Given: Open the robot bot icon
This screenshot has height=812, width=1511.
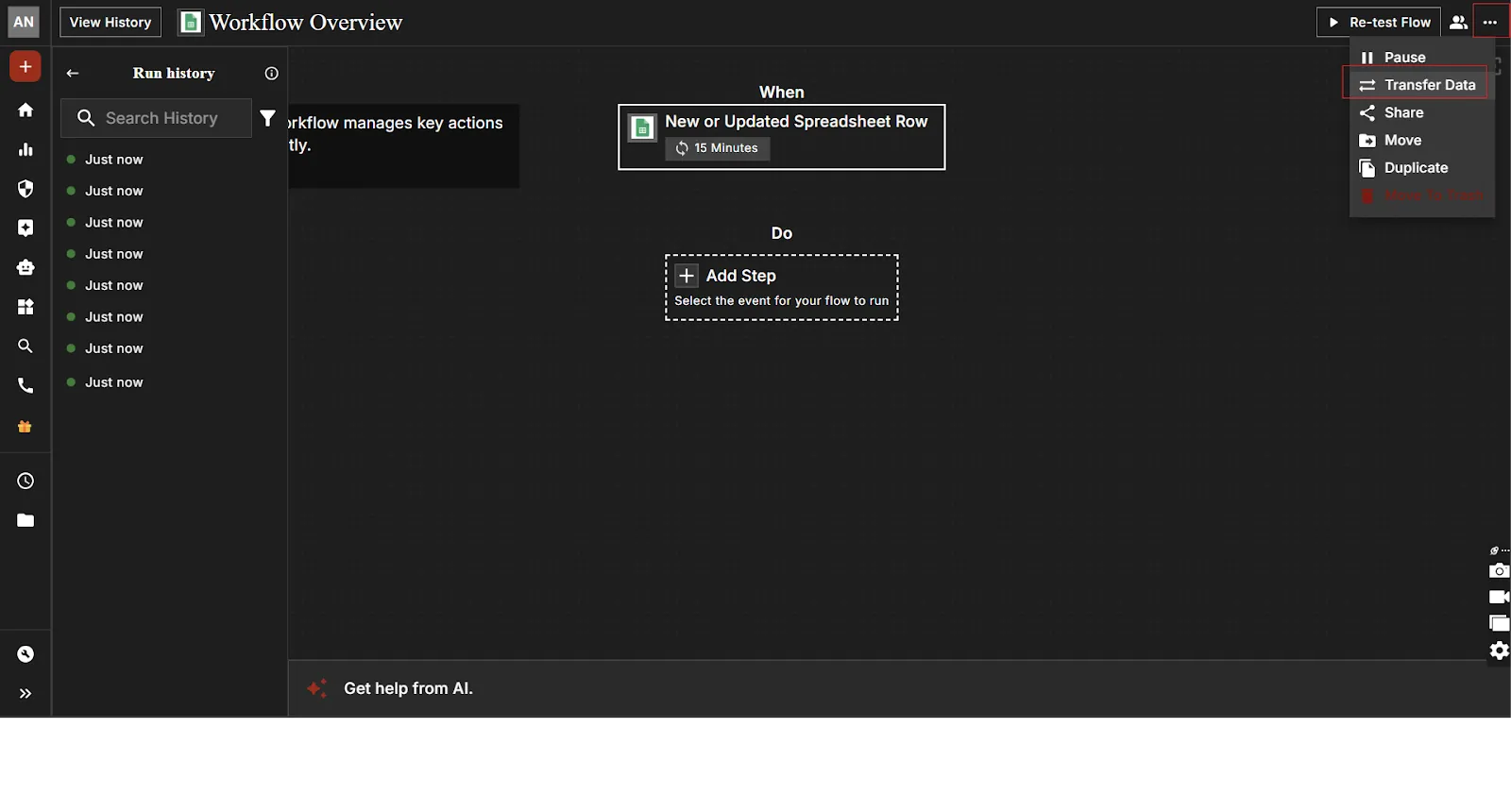Looking at the screenshot, I should tap(25, 267).
